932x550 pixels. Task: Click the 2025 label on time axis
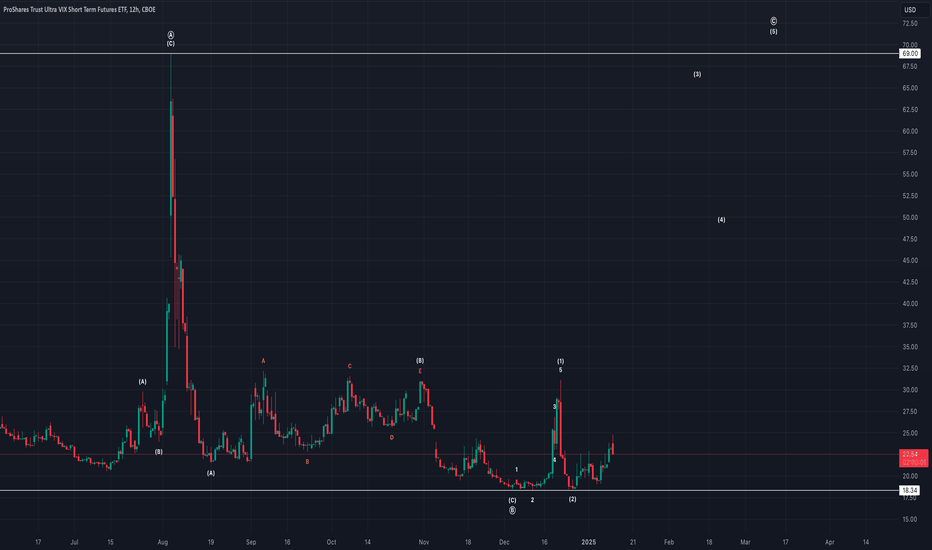[588, 542]
